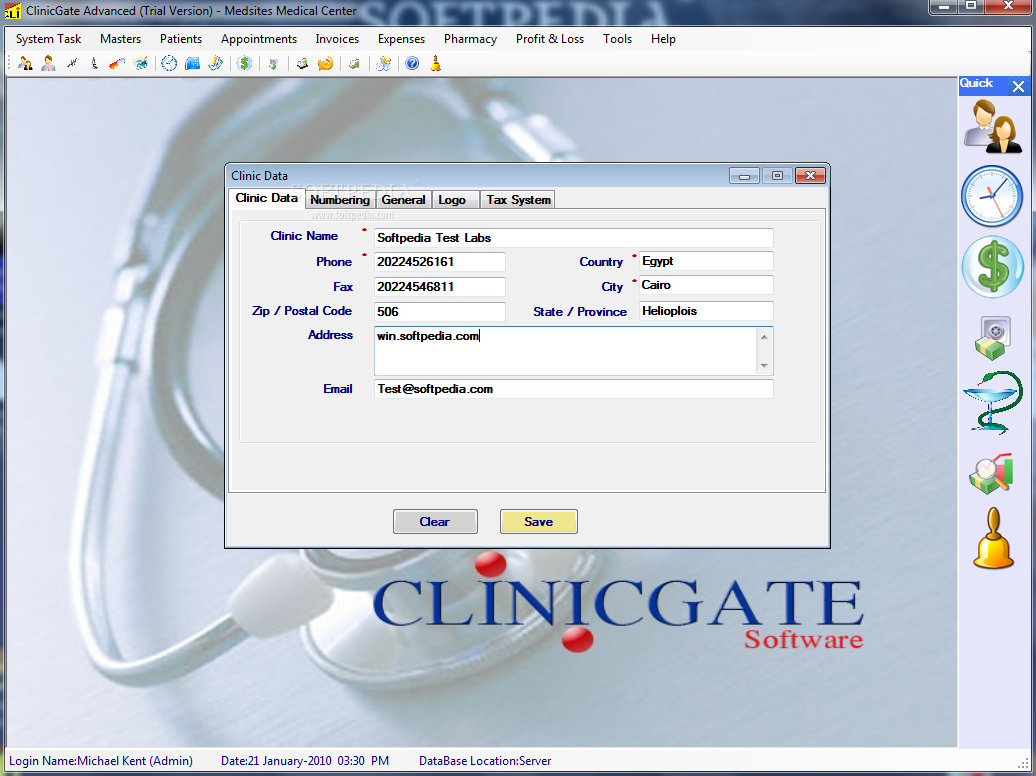Click the large golden bell Quick panel icon
Image resolution: width=1036 pixels, height=776 pixels.
(993, 539)
